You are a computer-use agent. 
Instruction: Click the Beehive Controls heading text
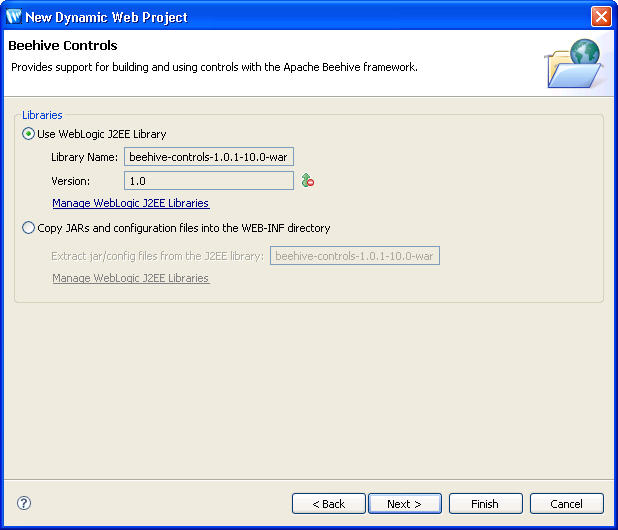pos(63,45)
